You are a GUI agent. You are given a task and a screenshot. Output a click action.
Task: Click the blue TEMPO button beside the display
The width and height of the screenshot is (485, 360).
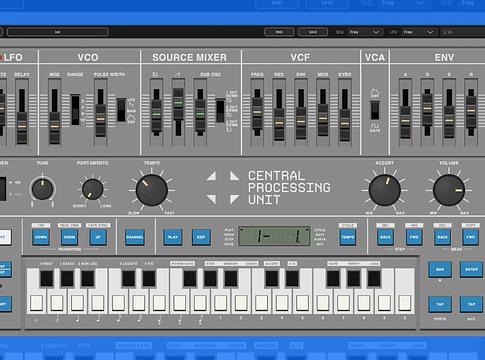tap(348, 237)
